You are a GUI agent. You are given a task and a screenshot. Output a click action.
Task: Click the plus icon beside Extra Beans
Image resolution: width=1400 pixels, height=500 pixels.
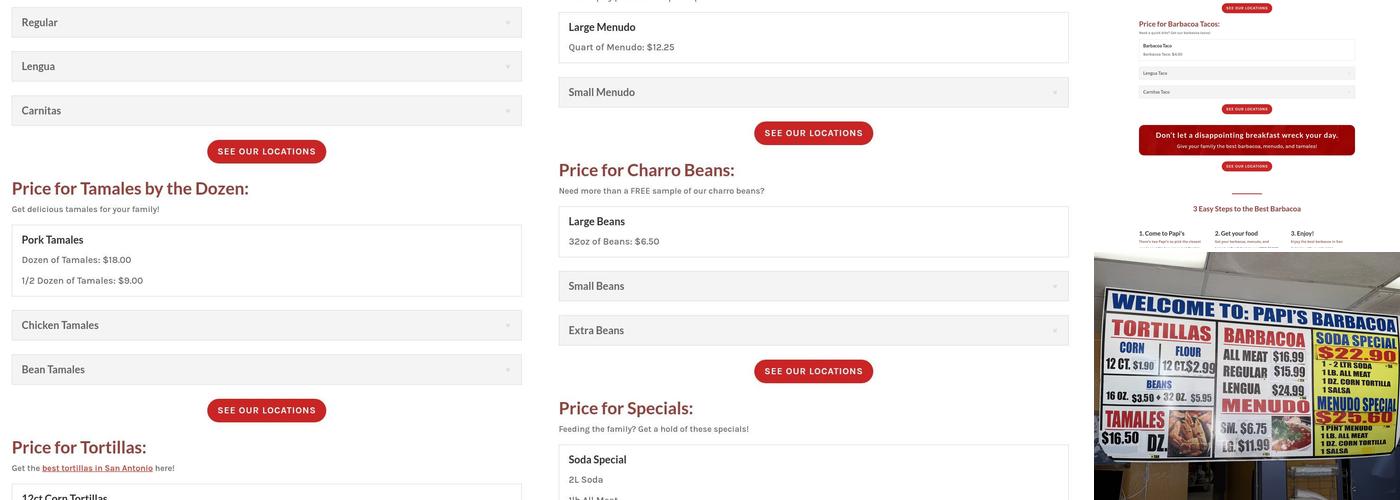tap(1054, 331)
